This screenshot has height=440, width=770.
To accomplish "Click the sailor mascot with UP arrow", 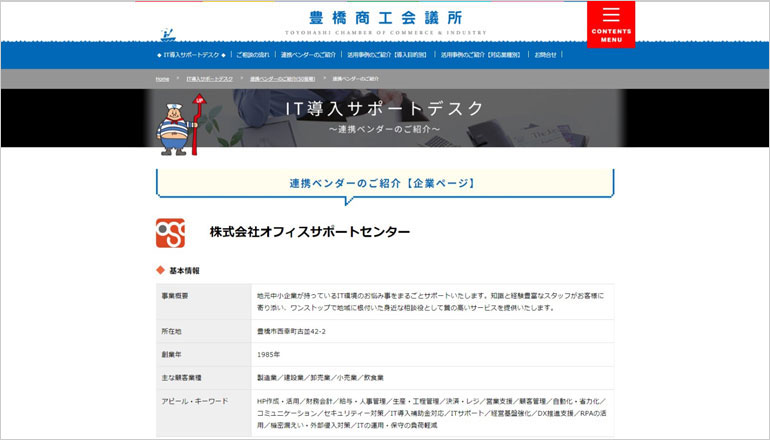I will click(x=181, y=125).
